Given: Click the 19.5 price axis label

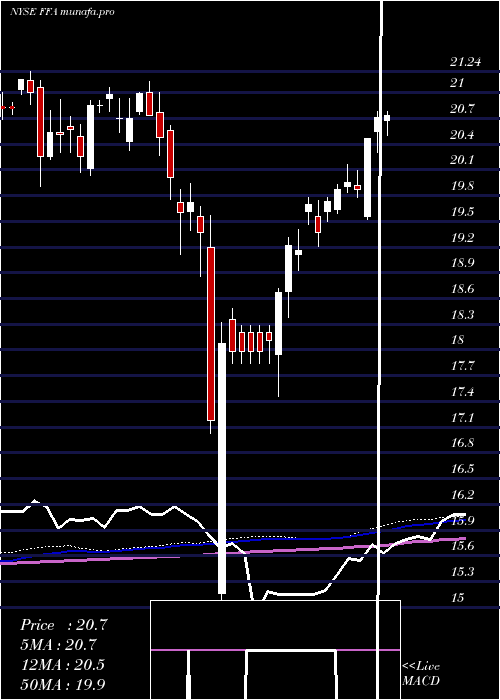Looking at the screenshot, I should [462, 212].
